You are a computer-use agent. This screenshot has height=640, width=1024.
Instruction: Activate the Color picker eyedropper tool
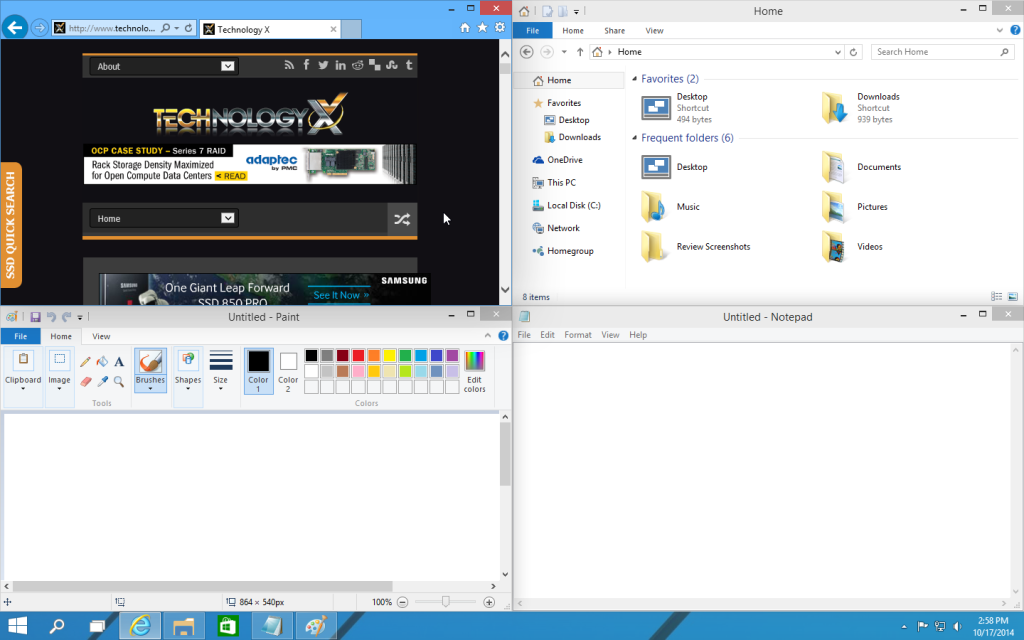102,381
